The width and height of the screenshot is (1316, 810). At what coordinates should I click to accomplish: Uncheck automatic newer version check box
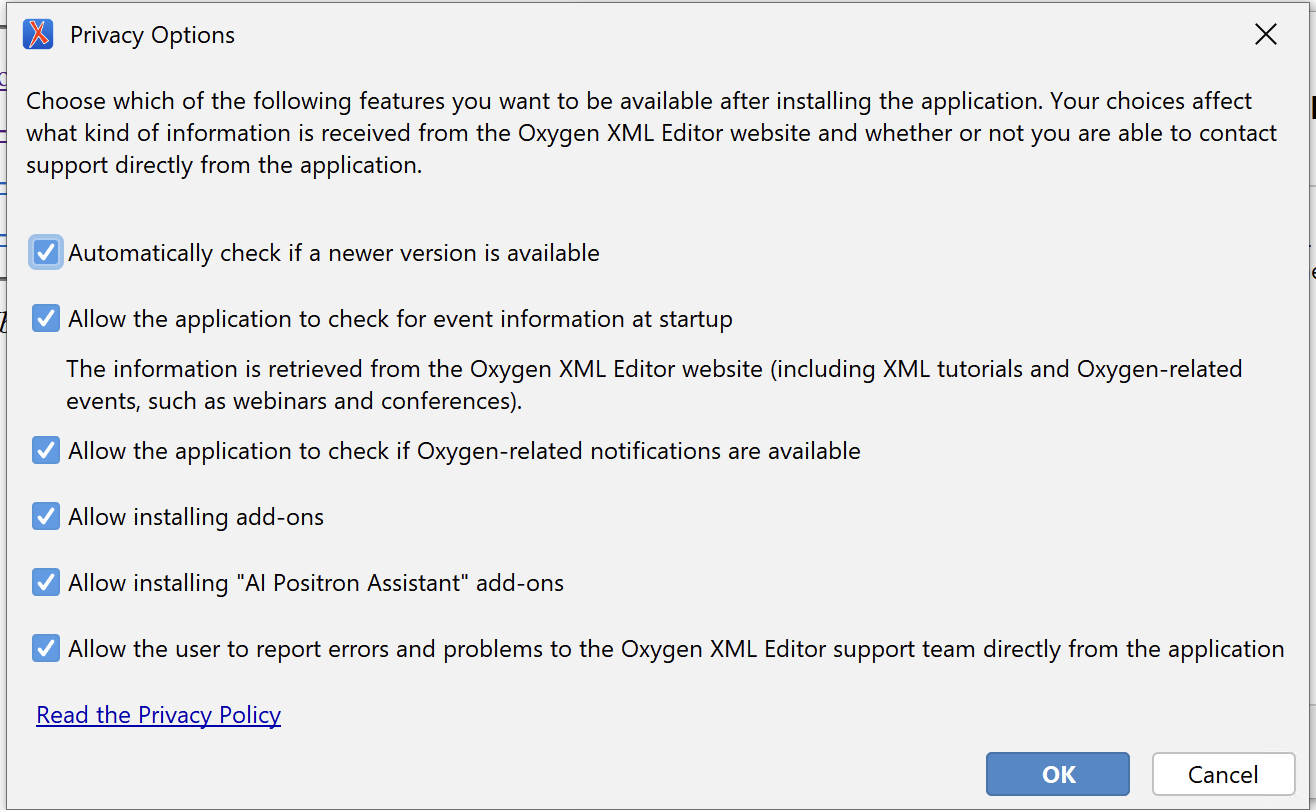(x=46, y=253)
